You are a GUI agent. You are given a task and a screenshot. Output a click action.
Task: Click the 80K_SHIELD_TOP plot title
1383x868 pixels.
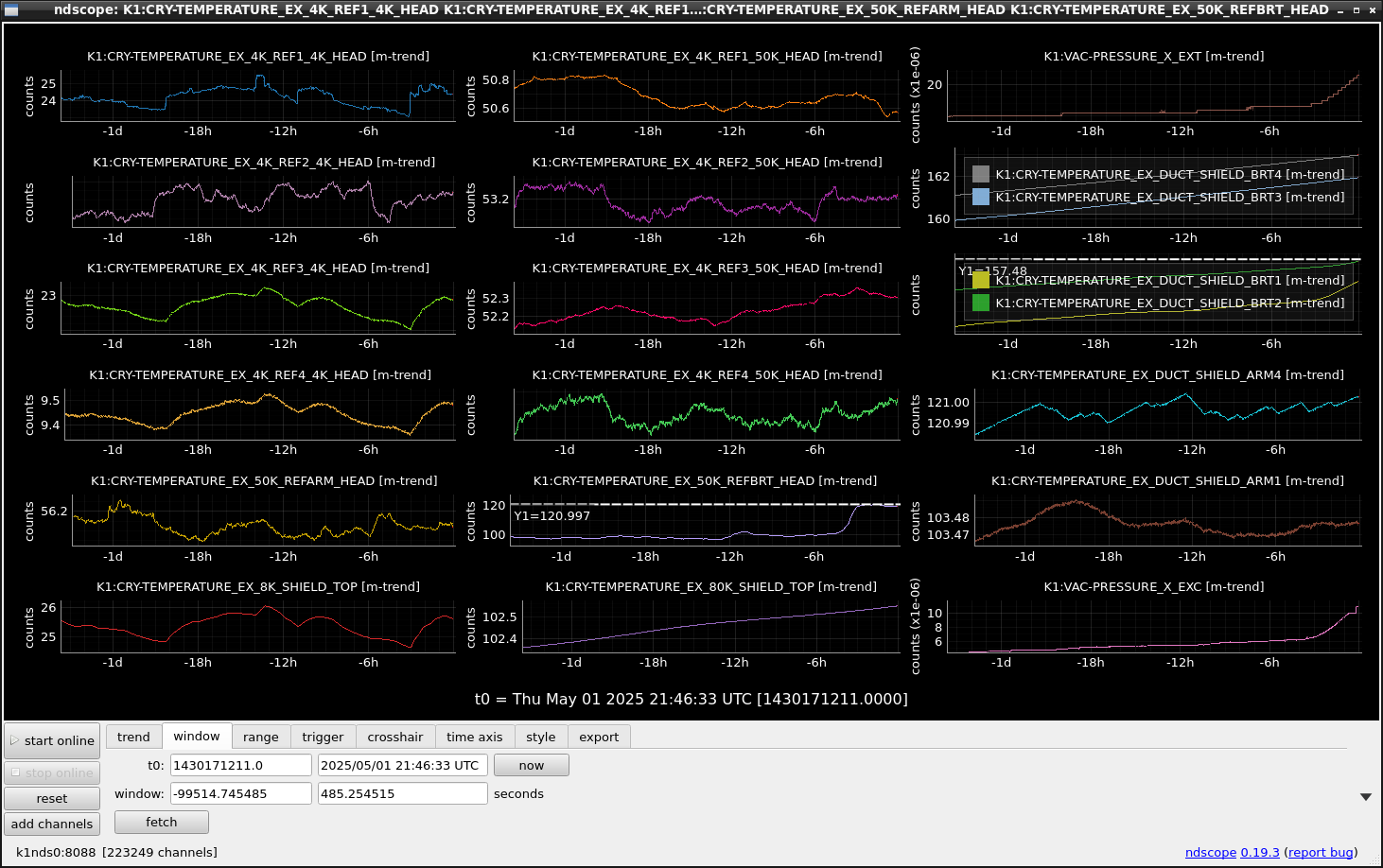click(x=711, y=587)
